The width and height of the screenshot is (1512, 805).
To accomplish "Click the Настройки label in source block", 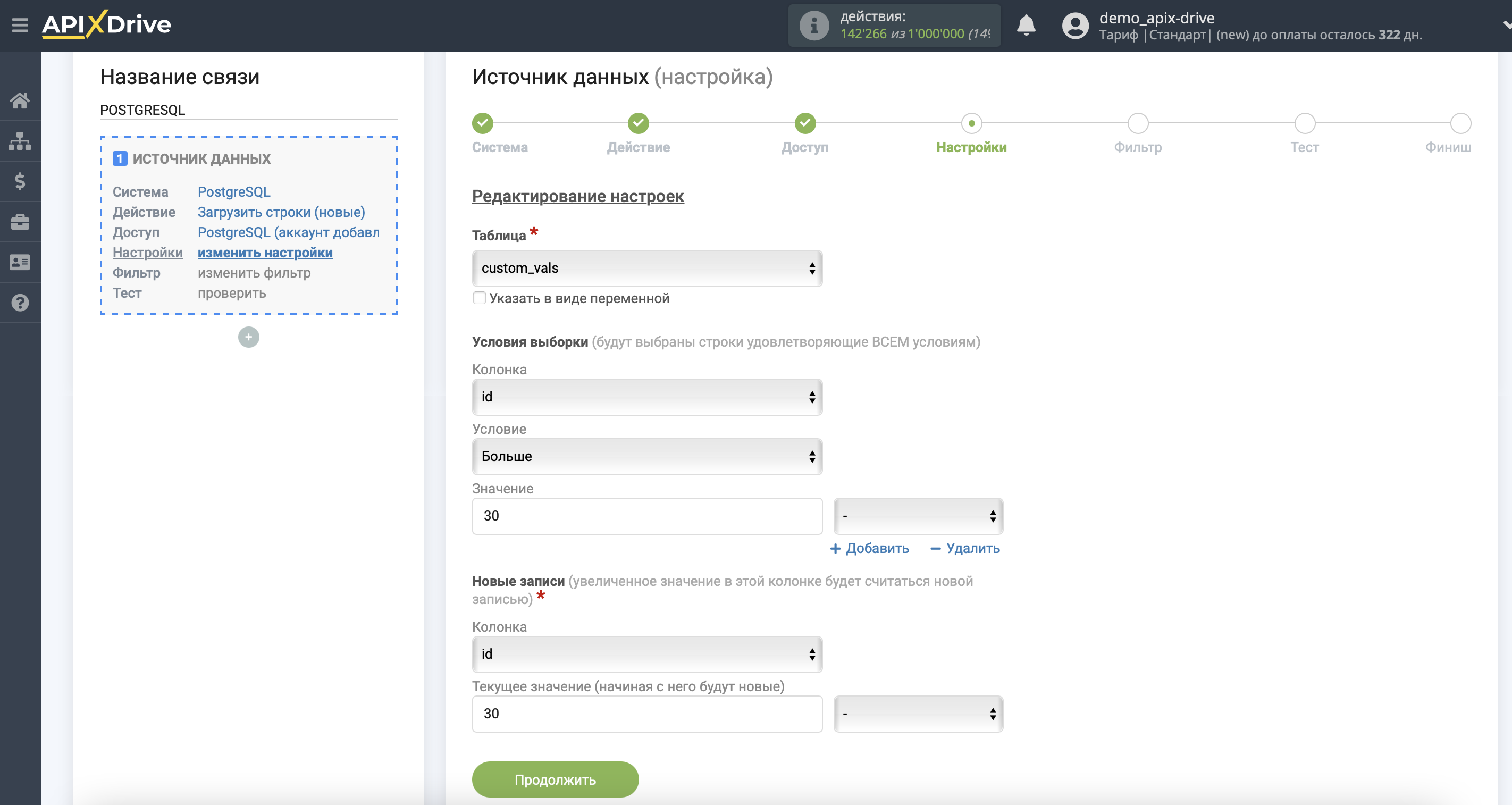I will (x=148, y=253).
